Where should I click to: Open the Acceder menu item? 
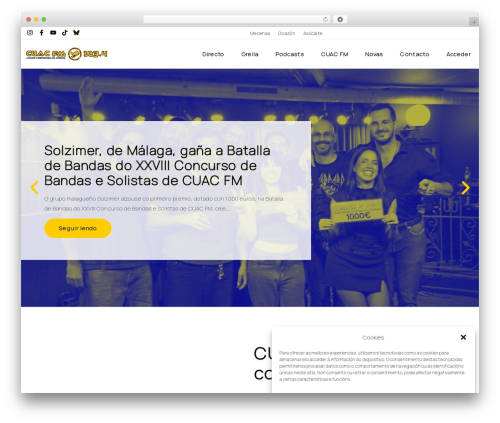click(458, 54)
